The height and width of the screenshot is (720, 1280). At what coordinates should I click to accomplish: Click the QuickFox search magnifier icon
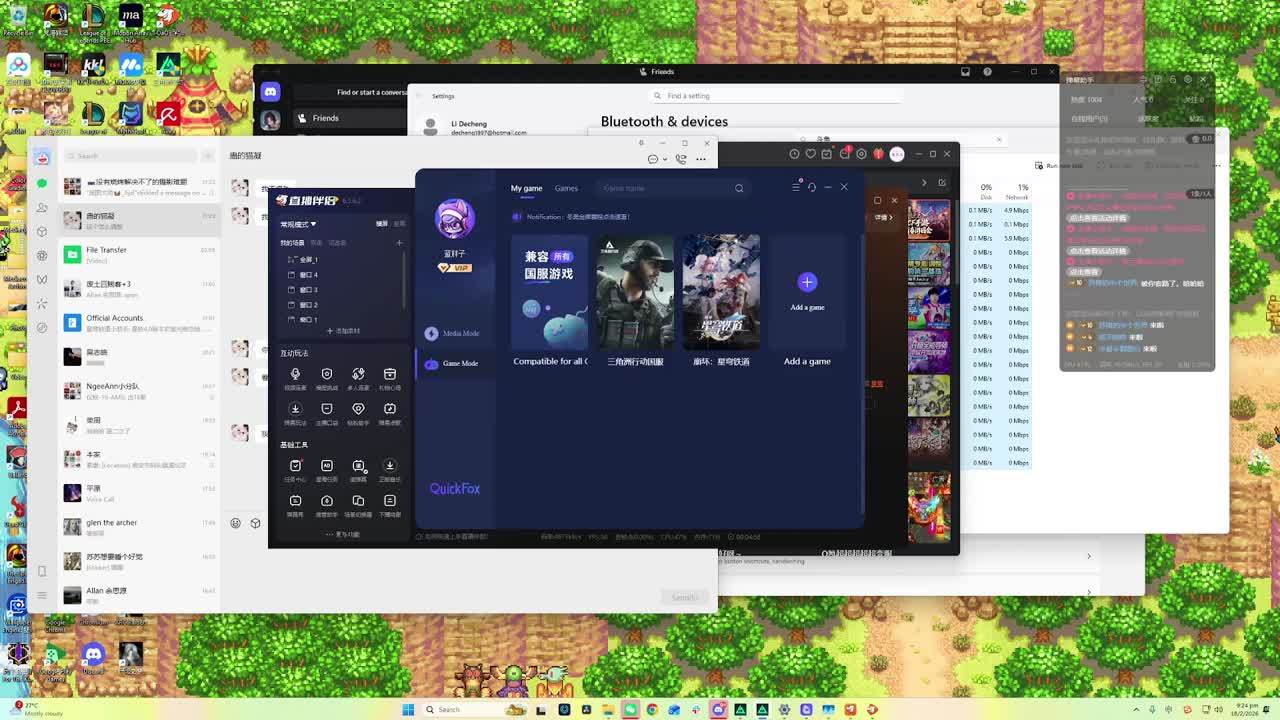pyautogui.click(x=739, y=188)
